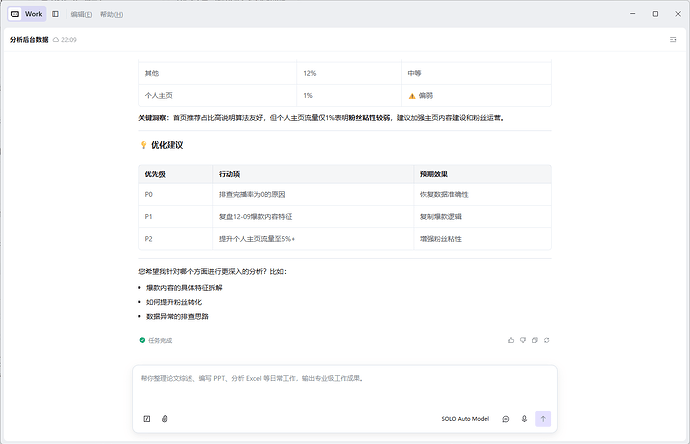Start voice input with the microphone icon
Screen dimensions: 690x444
coord(524,419)
